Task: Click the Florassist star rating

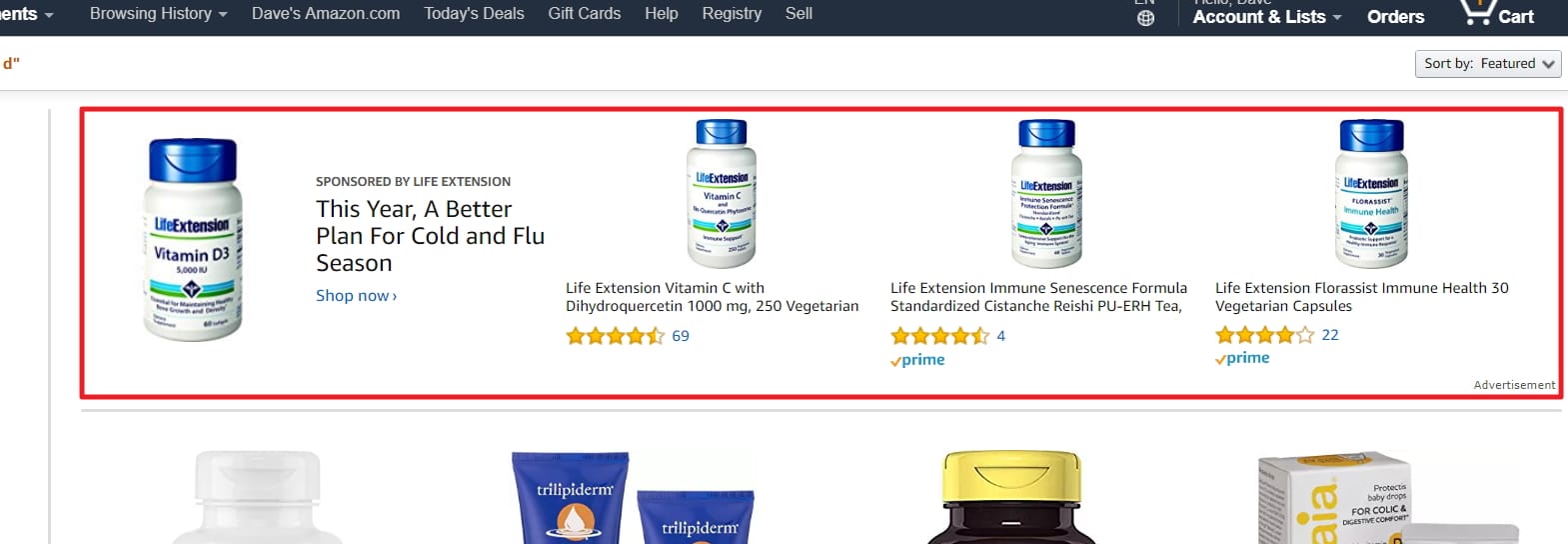Action: (1264, 335)
